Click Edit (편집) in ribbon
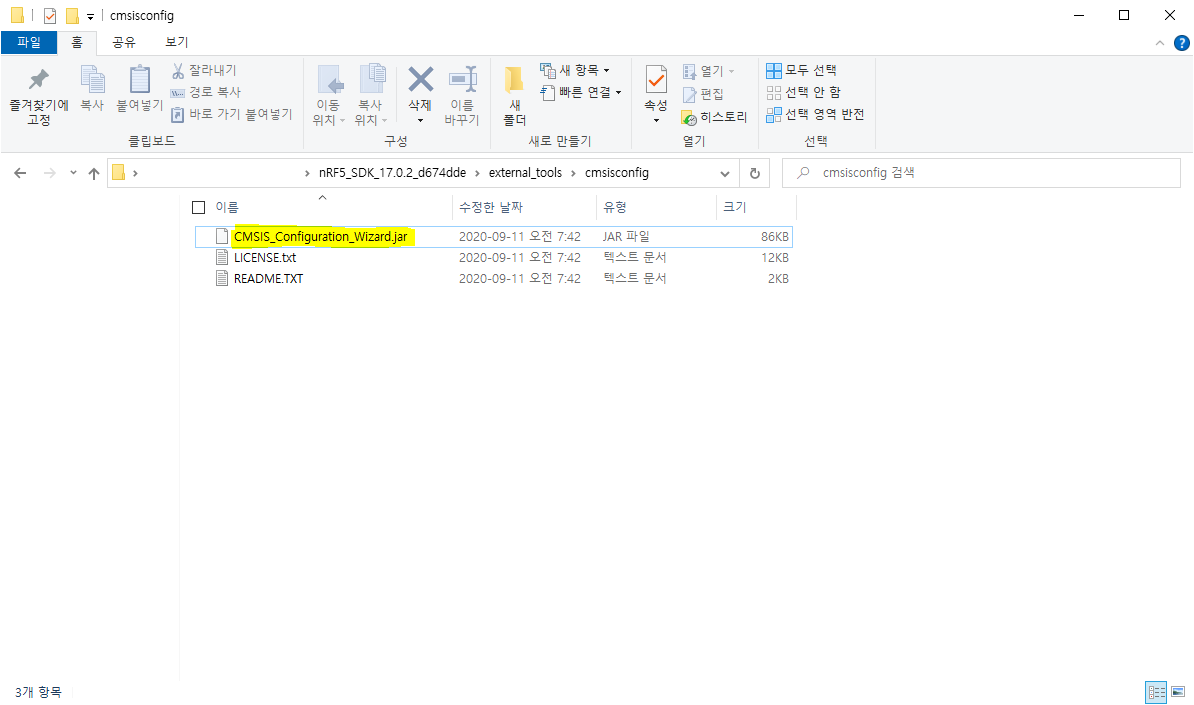Viewport: 1194px width, 705px height. [704, 94]
